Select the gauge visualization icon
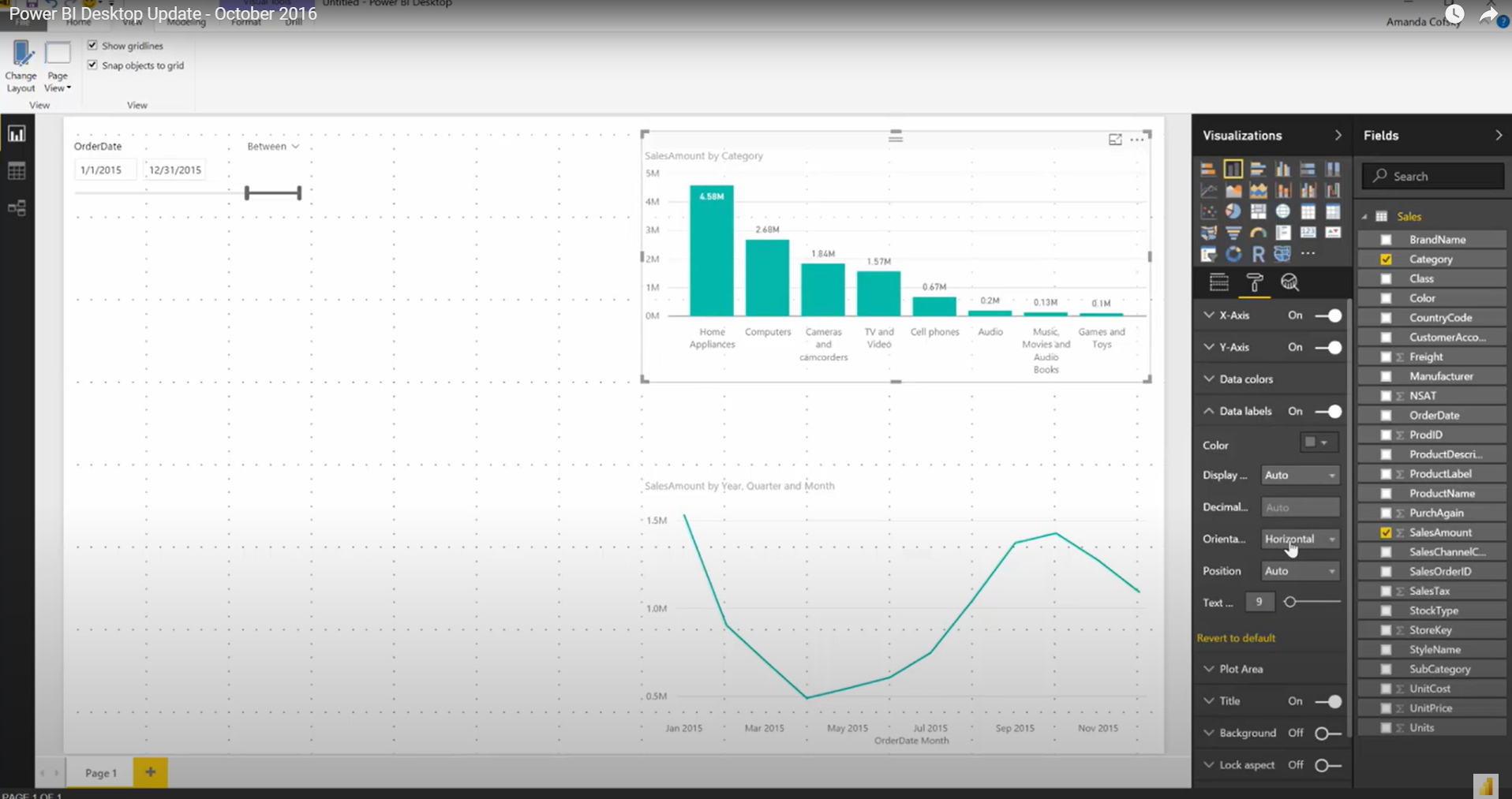1512x799 pixels. [x=1259, y=233]
